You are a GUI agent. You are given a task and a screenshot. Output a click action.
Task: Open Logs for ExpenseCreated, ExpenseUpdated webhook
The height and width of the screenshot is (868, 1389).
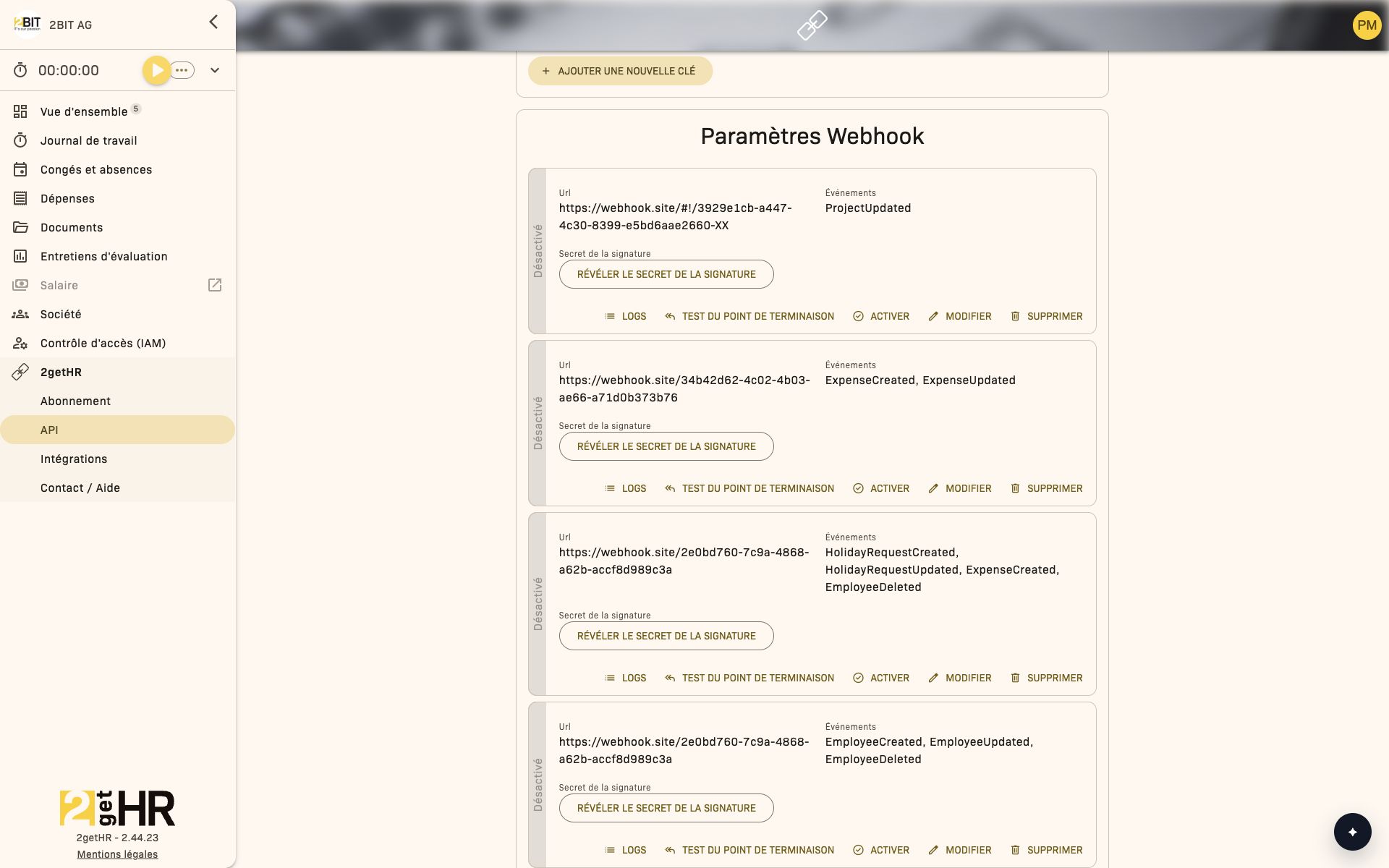coord(626,488)
